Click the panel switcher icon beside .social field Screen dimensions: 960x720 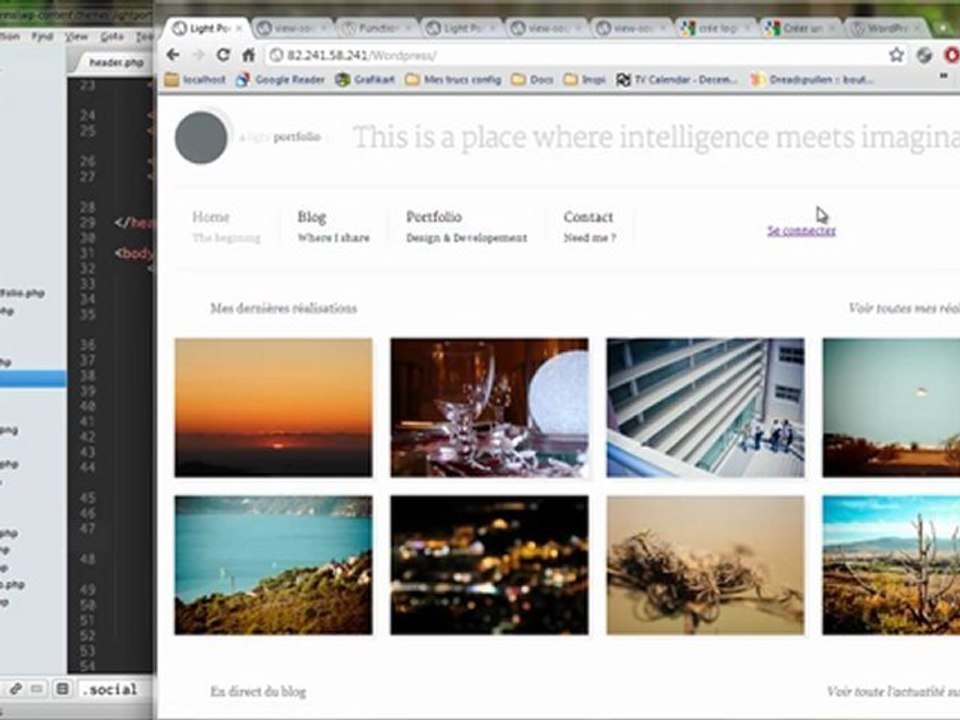tap(62, 689)
